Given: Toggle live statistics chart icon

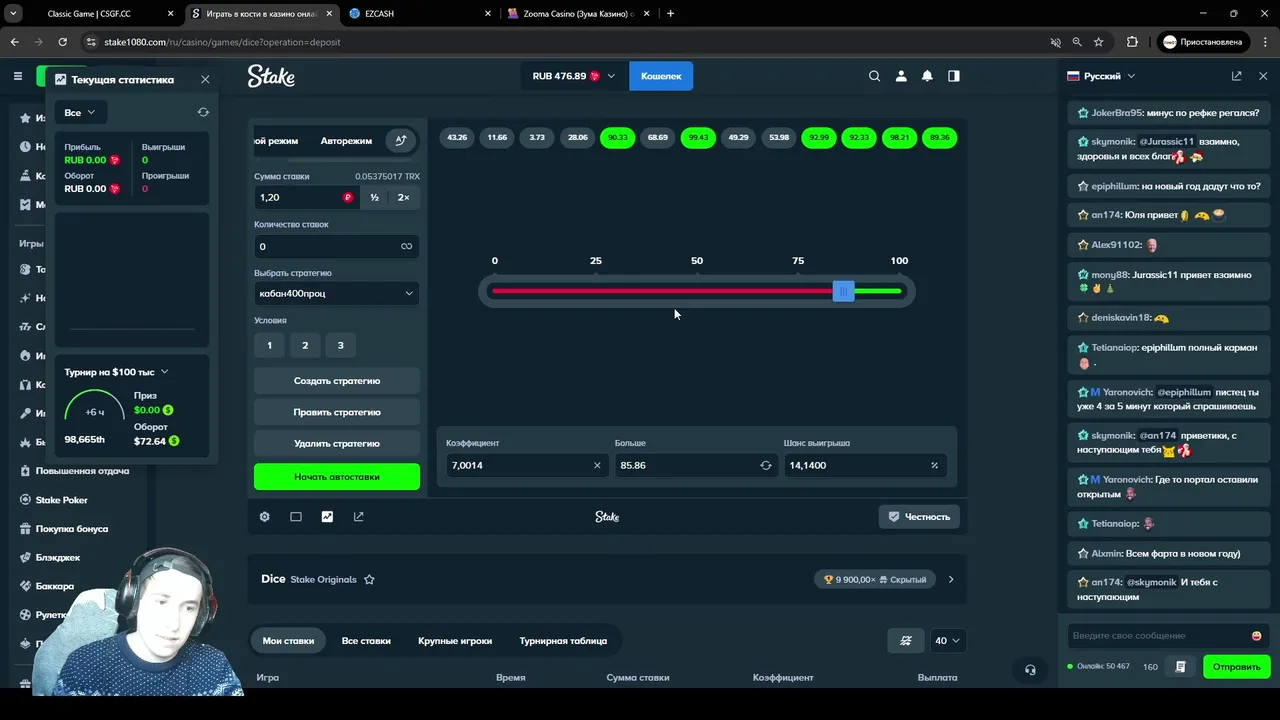Looking at the screenshot, I should pyautogui.click(x=327, y=517).
